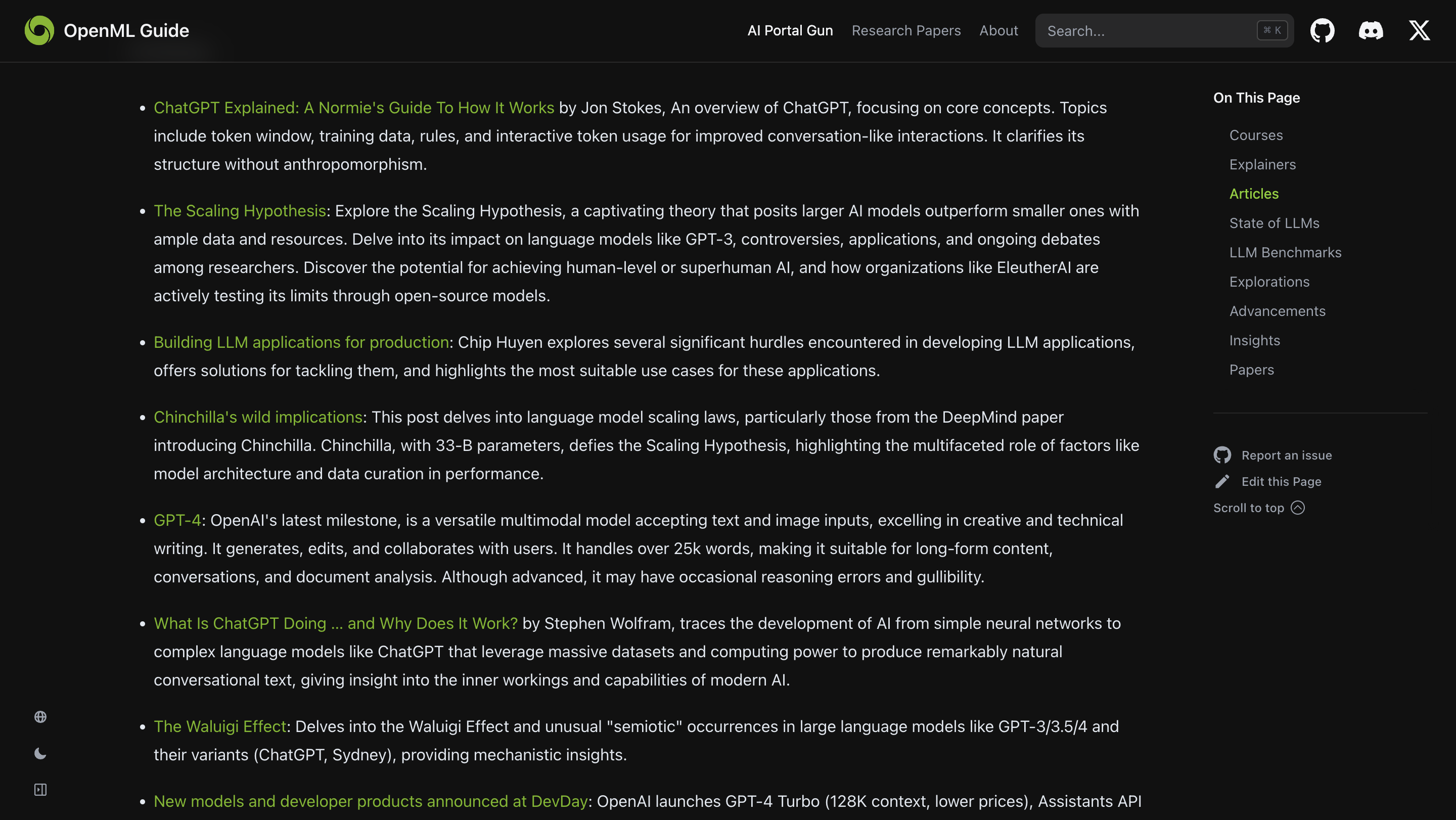Viewport: 1456px width, 820px height.
Task: Open The Scaling Hypothesis article link
Action: [240, 211]
